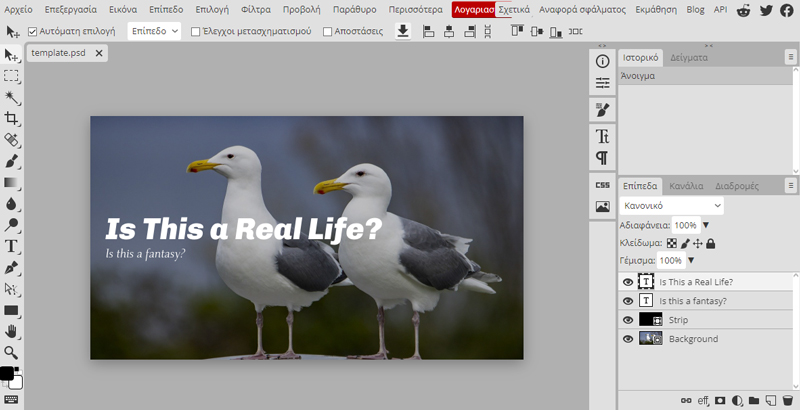The image size is (800, 410).
Task: Select the Rectangle shape tool
Action: pos(11,310)
